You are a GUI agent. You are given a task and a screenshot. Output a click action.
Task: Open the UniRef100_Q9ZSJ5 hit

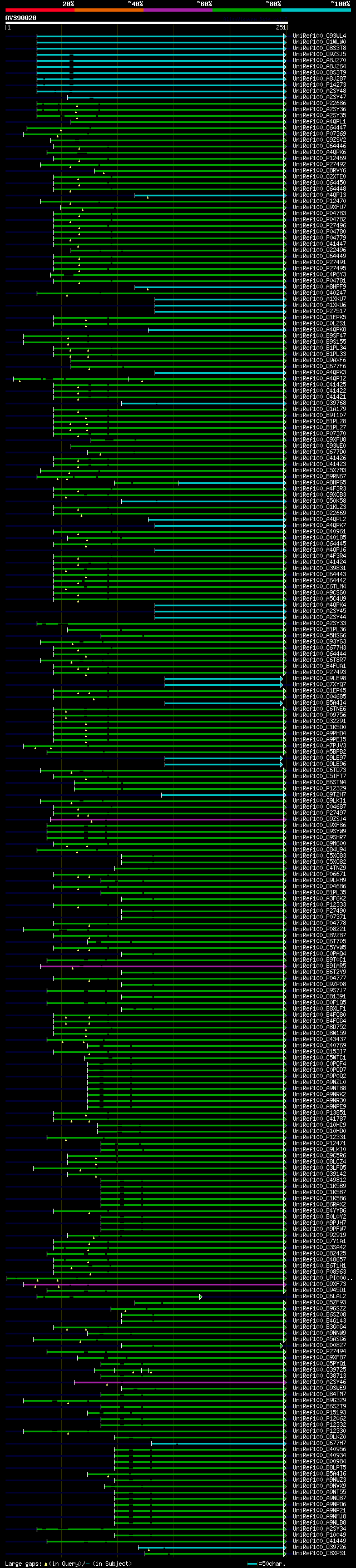click(x=319, y=54)
